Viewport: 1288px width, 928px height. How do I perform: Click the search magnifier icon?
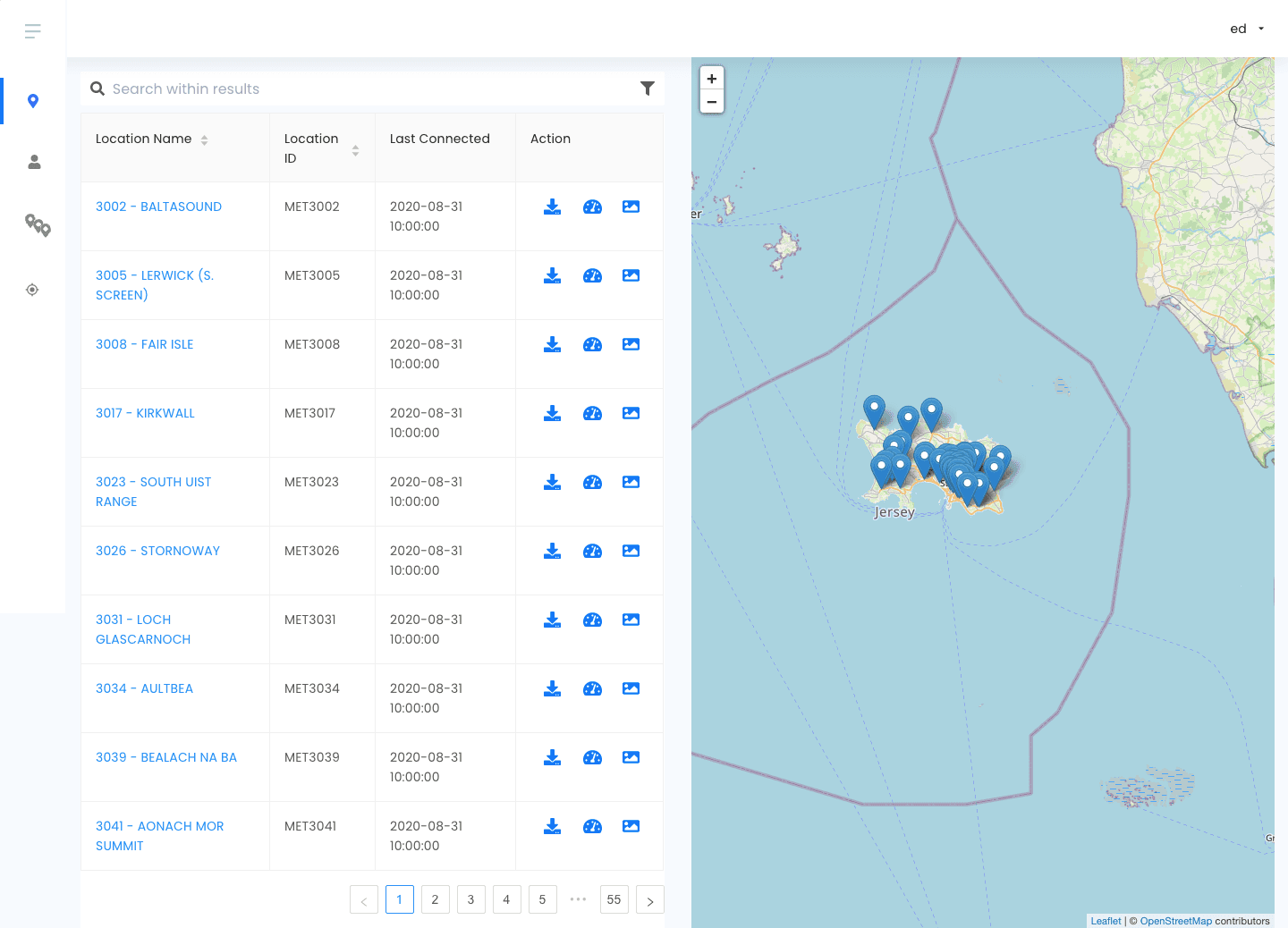(x=97, y=89)
